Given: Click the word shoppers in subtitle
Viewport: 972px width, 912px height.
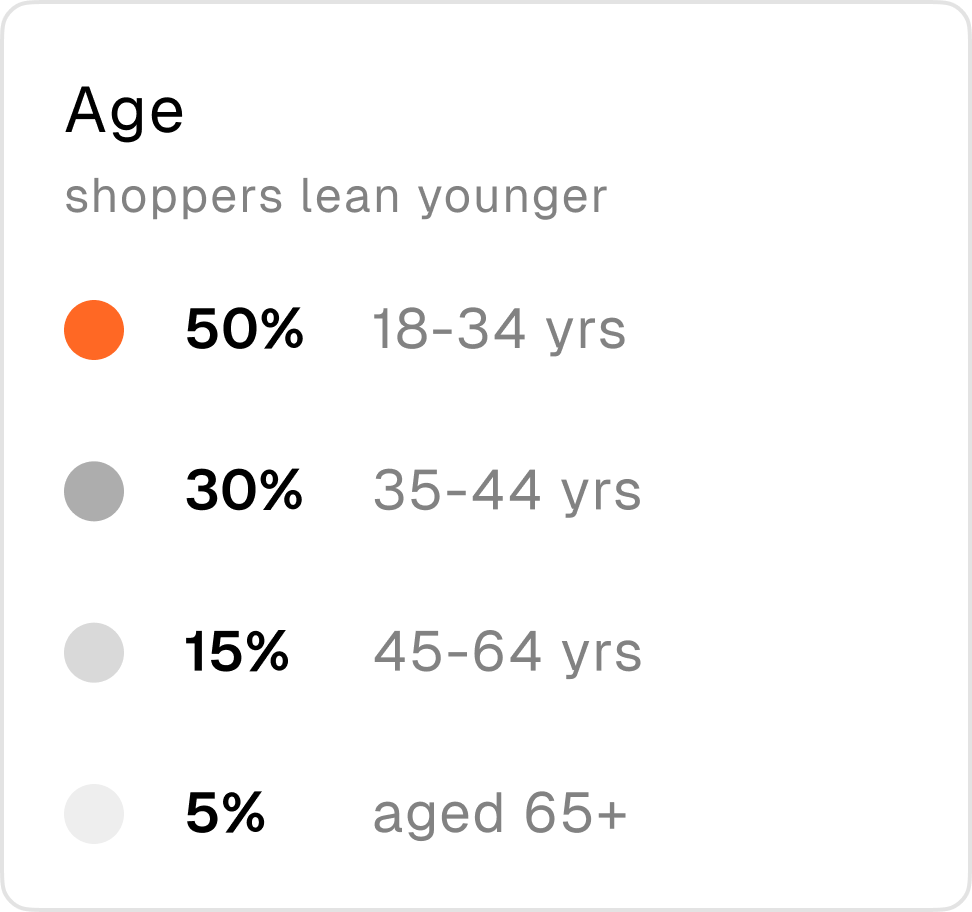Looking at the screenshot, I should pyautogui.click(x=174, y=198).
